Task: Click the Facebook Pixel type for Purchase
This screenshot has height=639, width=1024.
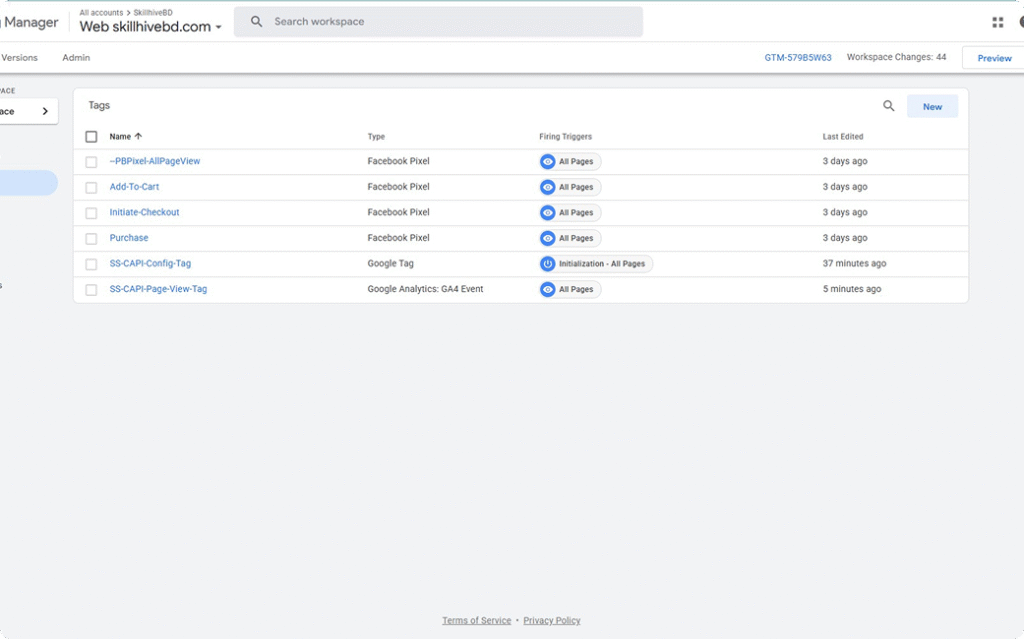Action: tap(398, 238)
